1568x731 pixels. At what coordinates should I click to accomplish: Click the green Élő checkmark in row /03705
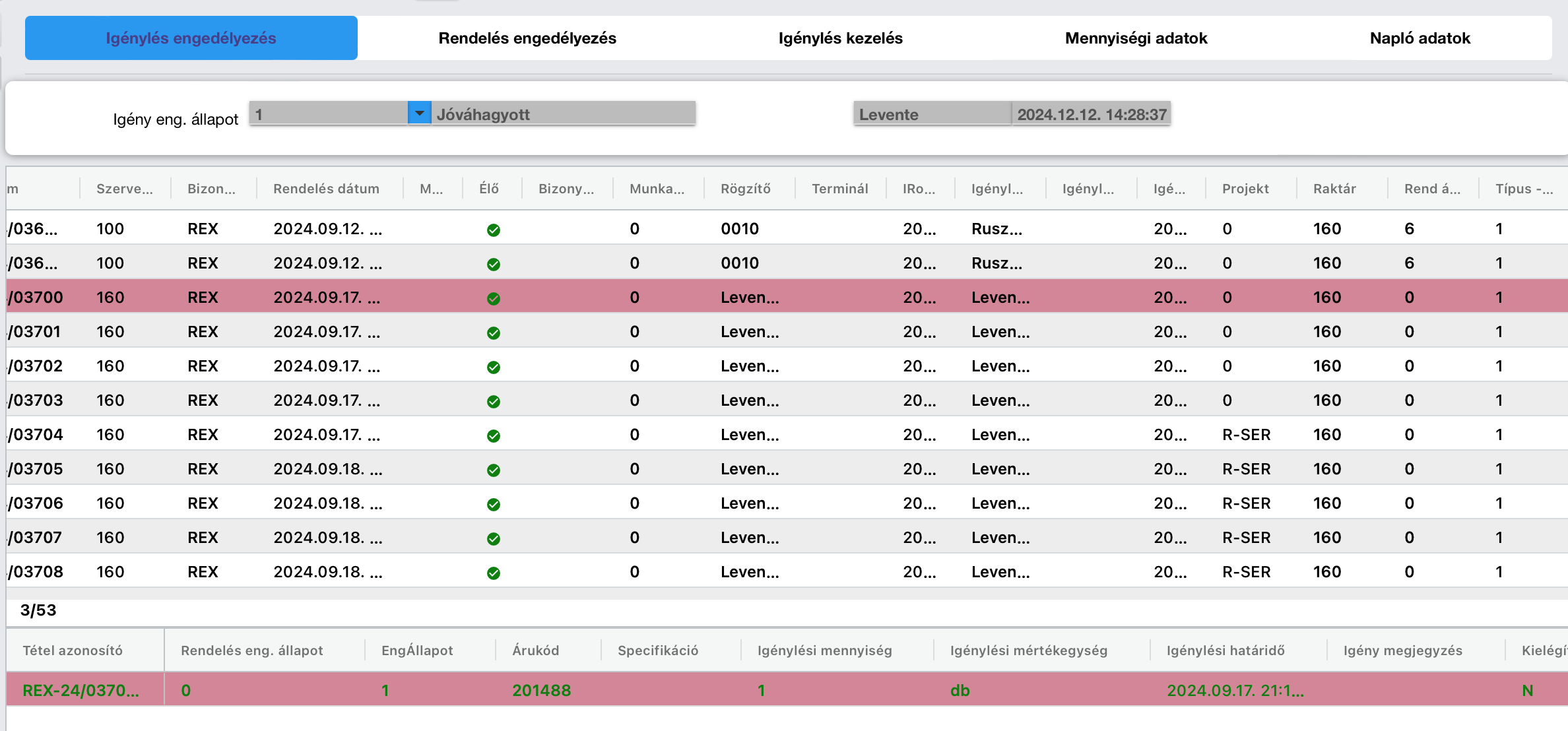(x=493, y=470)
